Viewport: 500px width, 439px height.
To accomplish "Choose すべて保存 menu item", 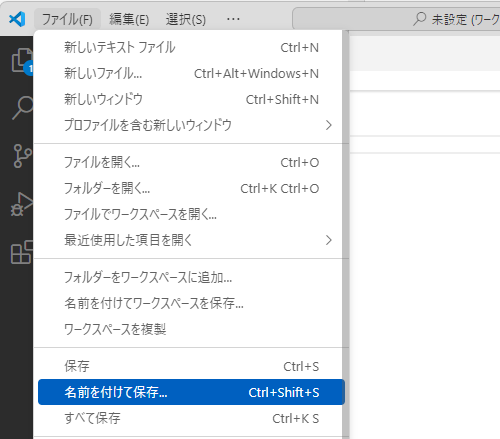I will (x=191, y=418).
